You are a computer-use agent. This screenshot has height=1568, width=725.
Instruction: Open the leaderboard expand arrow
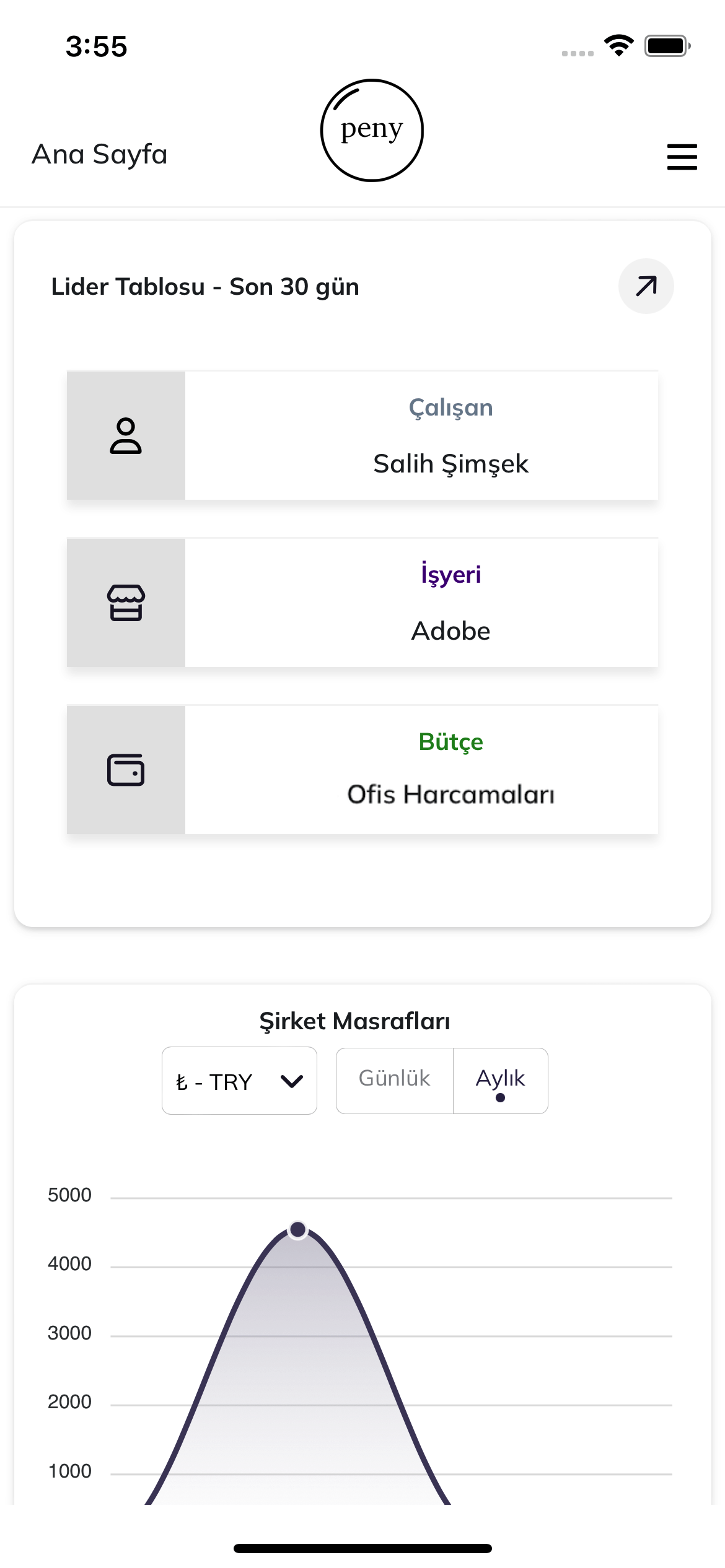tap(645, 285)
